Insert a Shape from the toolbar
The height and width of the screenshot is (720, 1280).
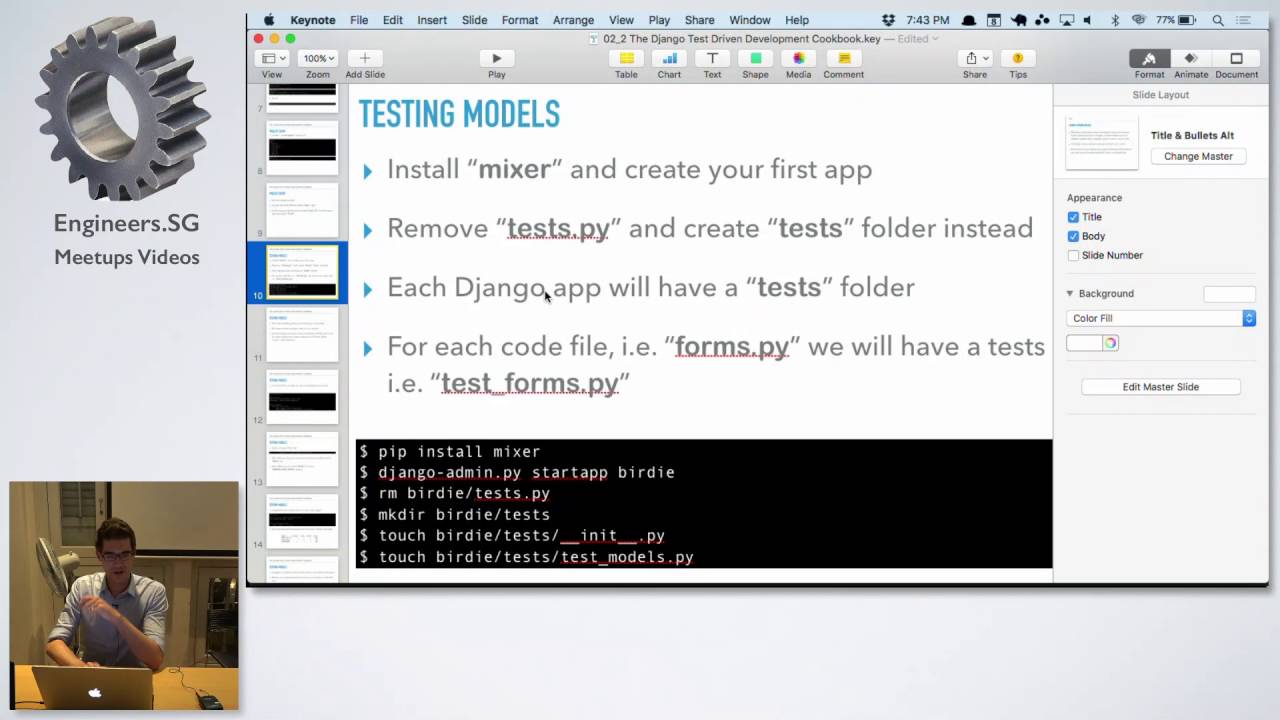pos(755,59)
